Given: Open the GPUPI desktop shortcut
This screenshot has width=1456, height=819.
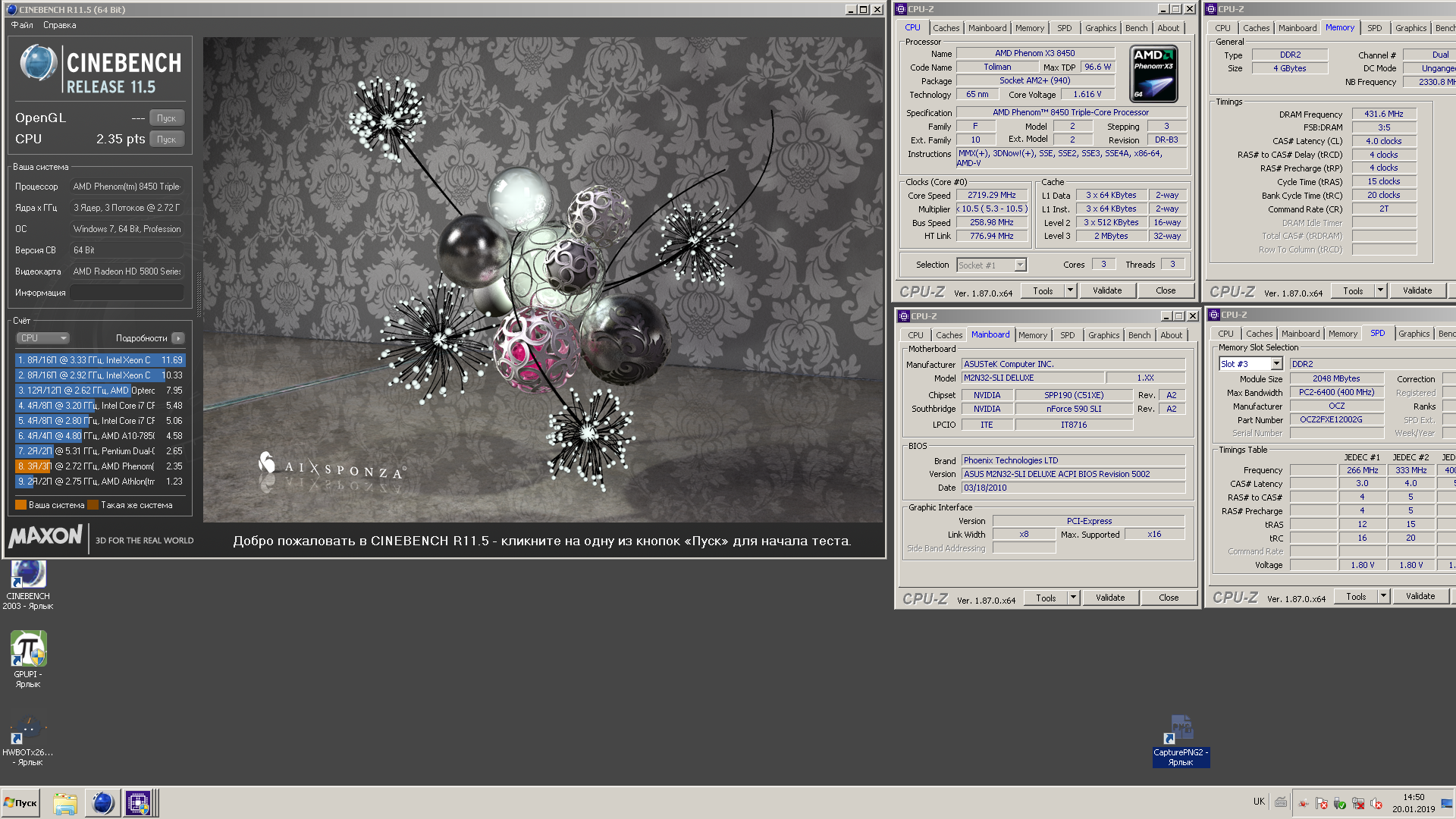Looking at the screenshot, I should click(x=28, y=660).
